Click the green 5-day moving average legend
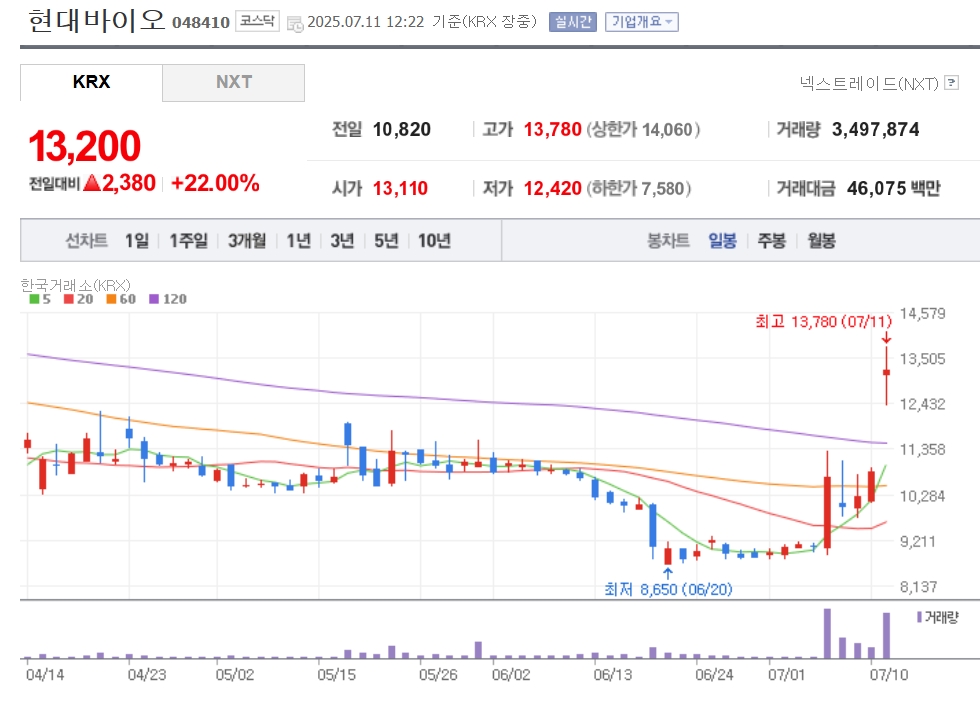Image resolution: width=980 pixels, height=702 pixels. [40, 299]
